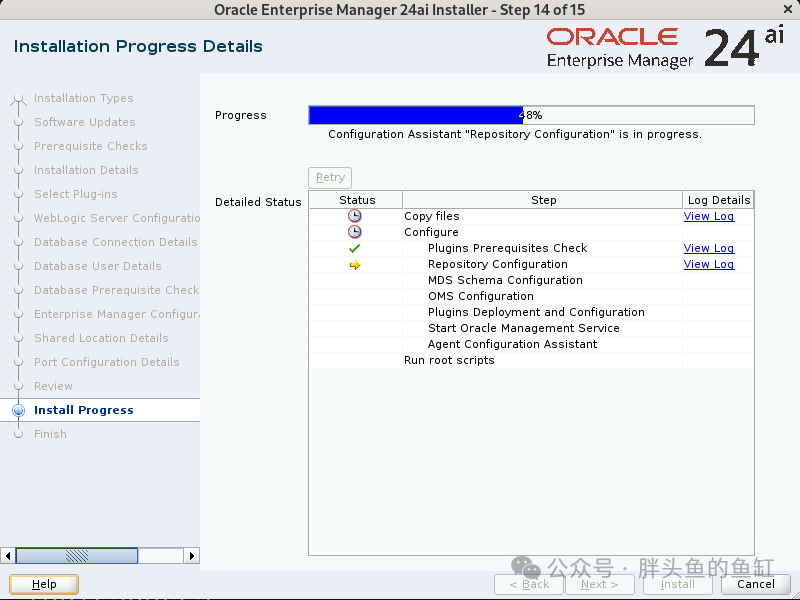800x600 pixels.
Task: Select the Start Oracle Management Service row
Action: click(x=531, y=328)
